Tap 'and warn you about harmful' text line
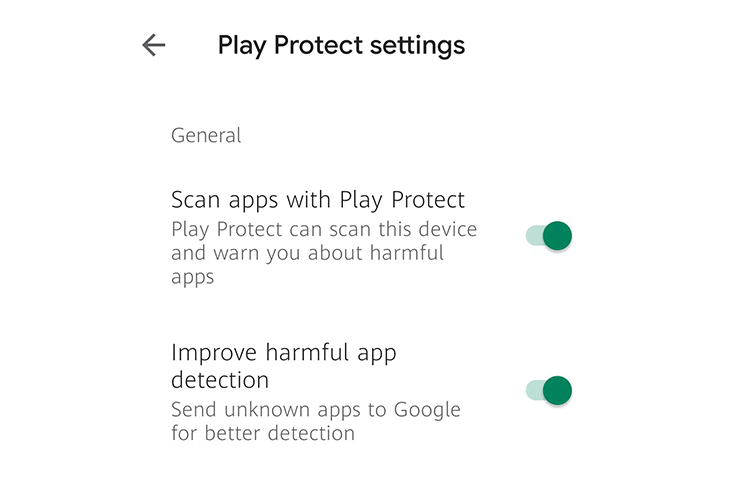Screen dimensions: 750x500 point(308,253)
